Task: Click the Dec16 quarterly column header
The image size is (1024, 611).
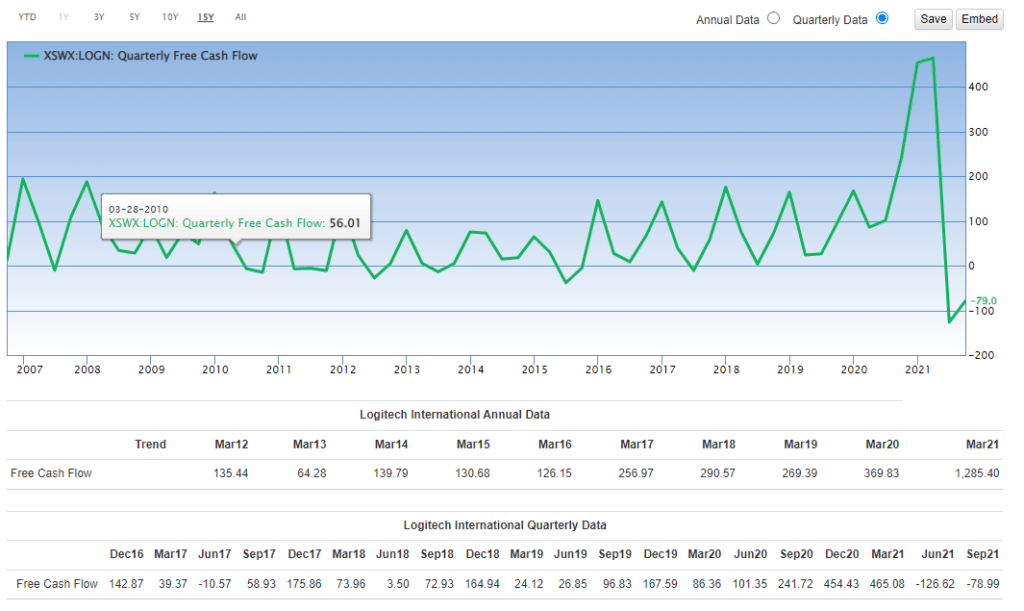Action: 126,554
